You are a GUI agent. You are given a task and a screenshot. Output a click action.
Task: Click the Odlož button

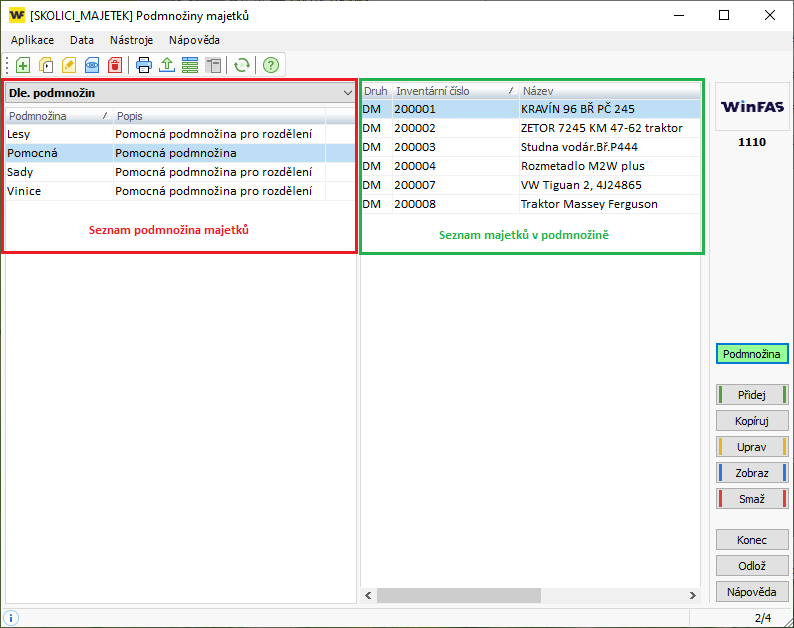(x=752, y=566)
